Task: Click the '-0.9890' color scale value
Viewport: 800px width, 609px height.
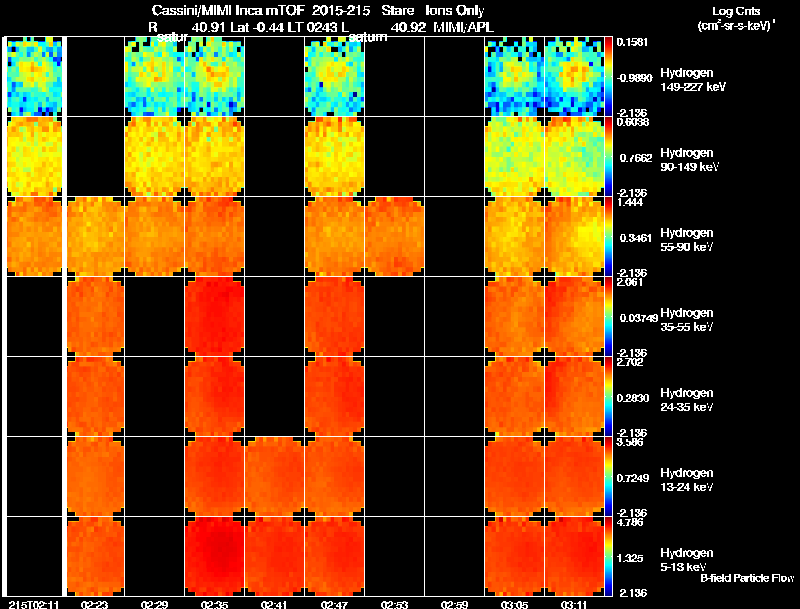Action: pyautogui.click(x=634, y=78)
